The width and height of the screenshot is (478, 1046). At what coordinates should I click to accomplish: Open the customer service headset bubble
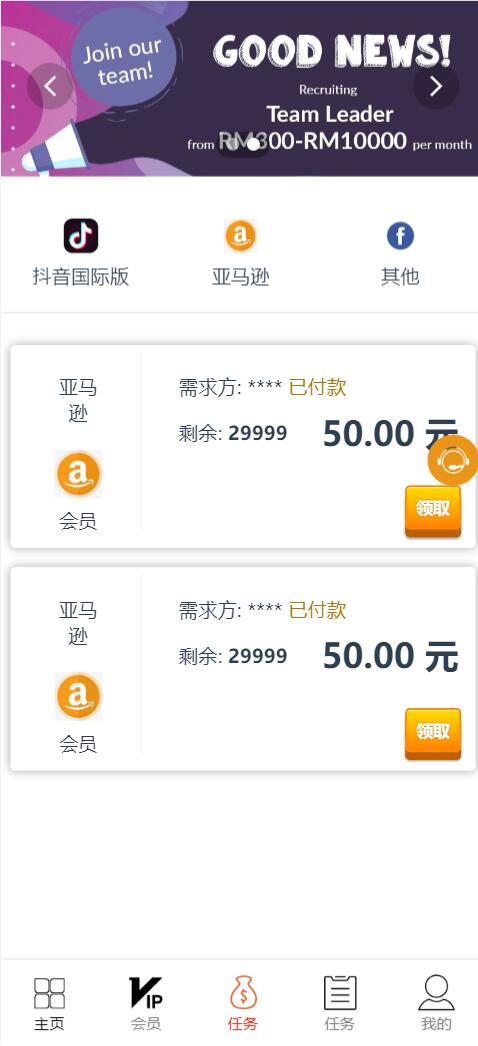point(452,460)
